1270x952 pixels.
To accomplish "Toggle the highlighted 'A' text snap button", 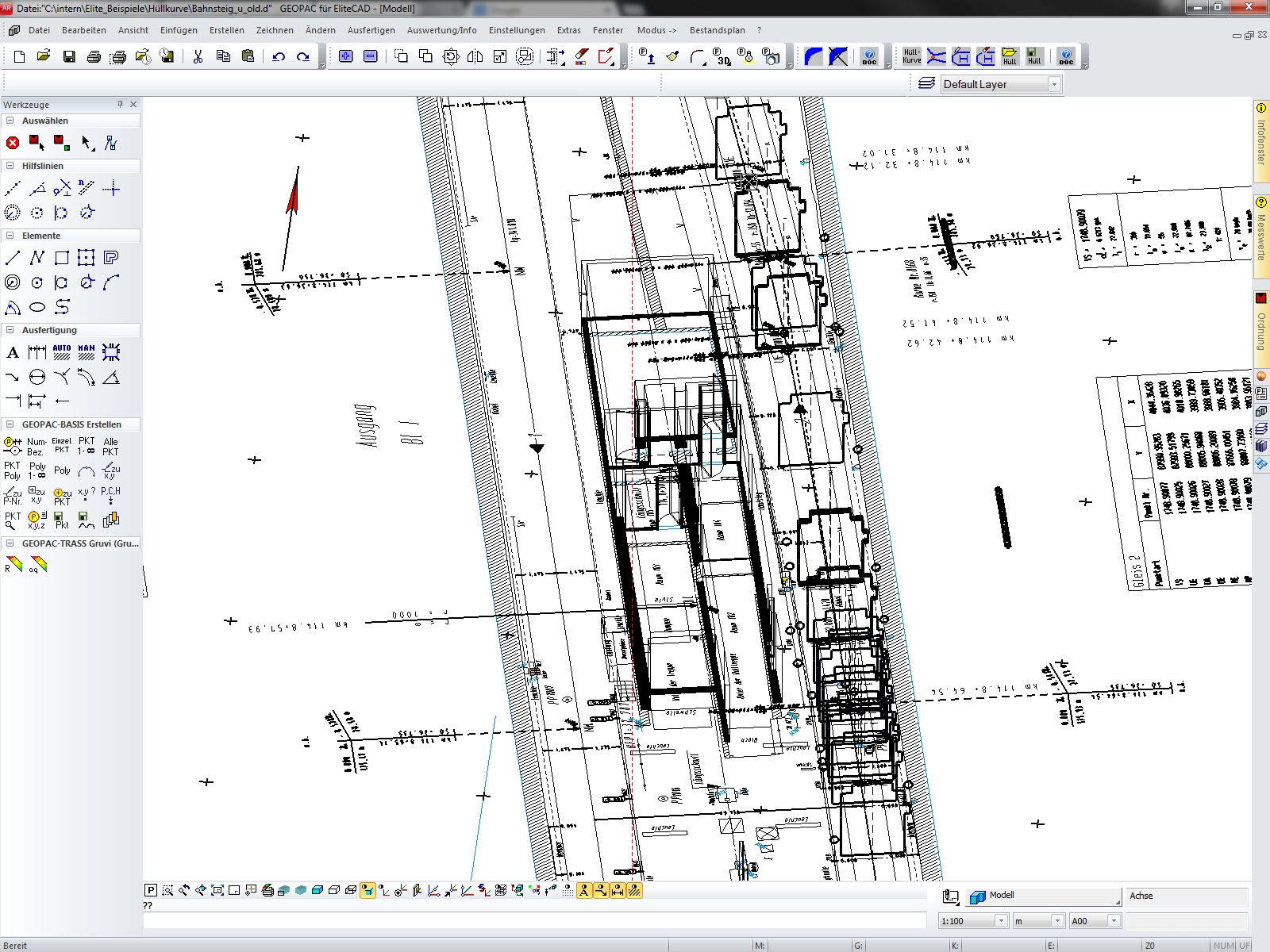I will (584, 891).
